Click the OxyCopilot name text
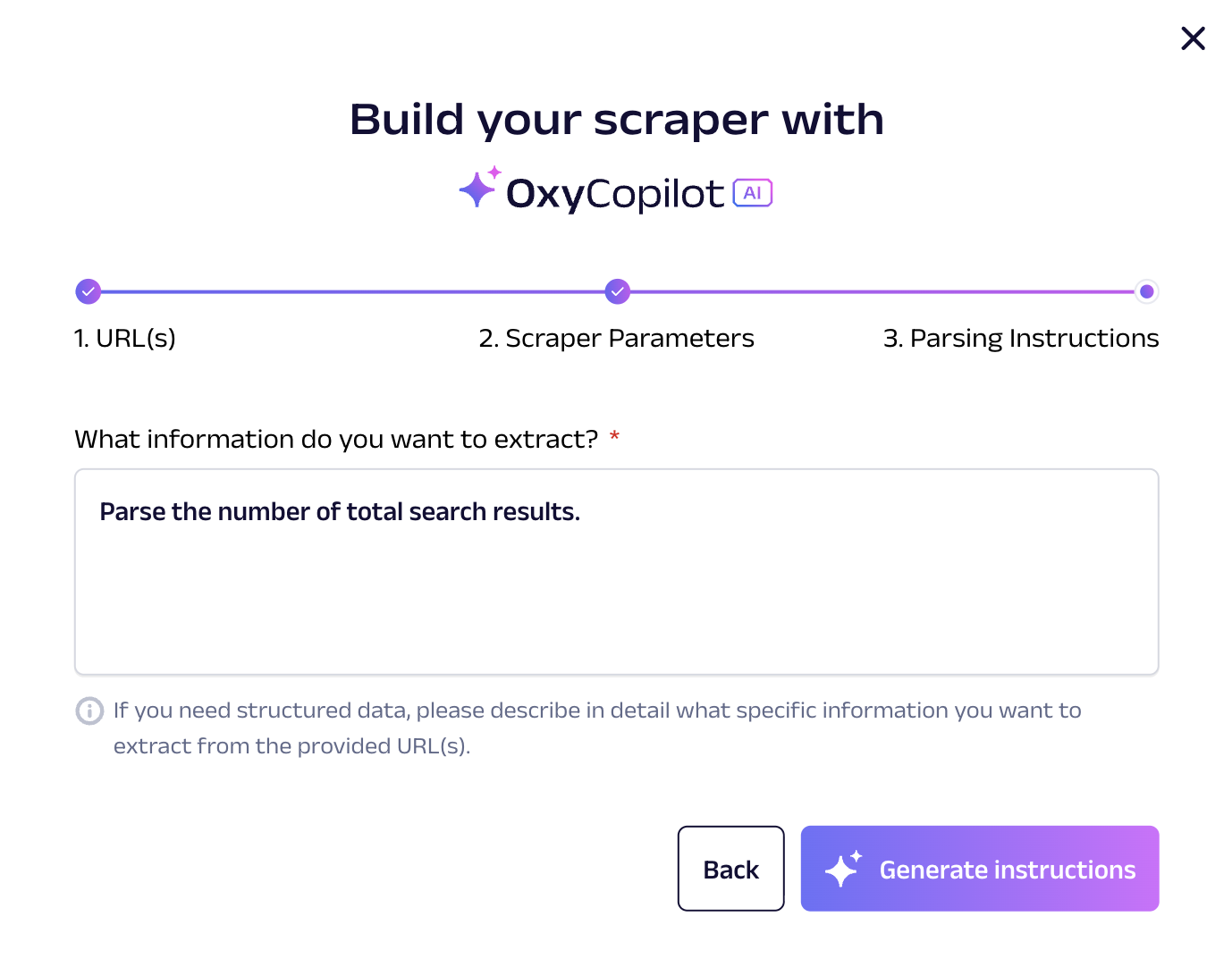This screenshot has height=967, width=1232. click(x=614, y=194)
